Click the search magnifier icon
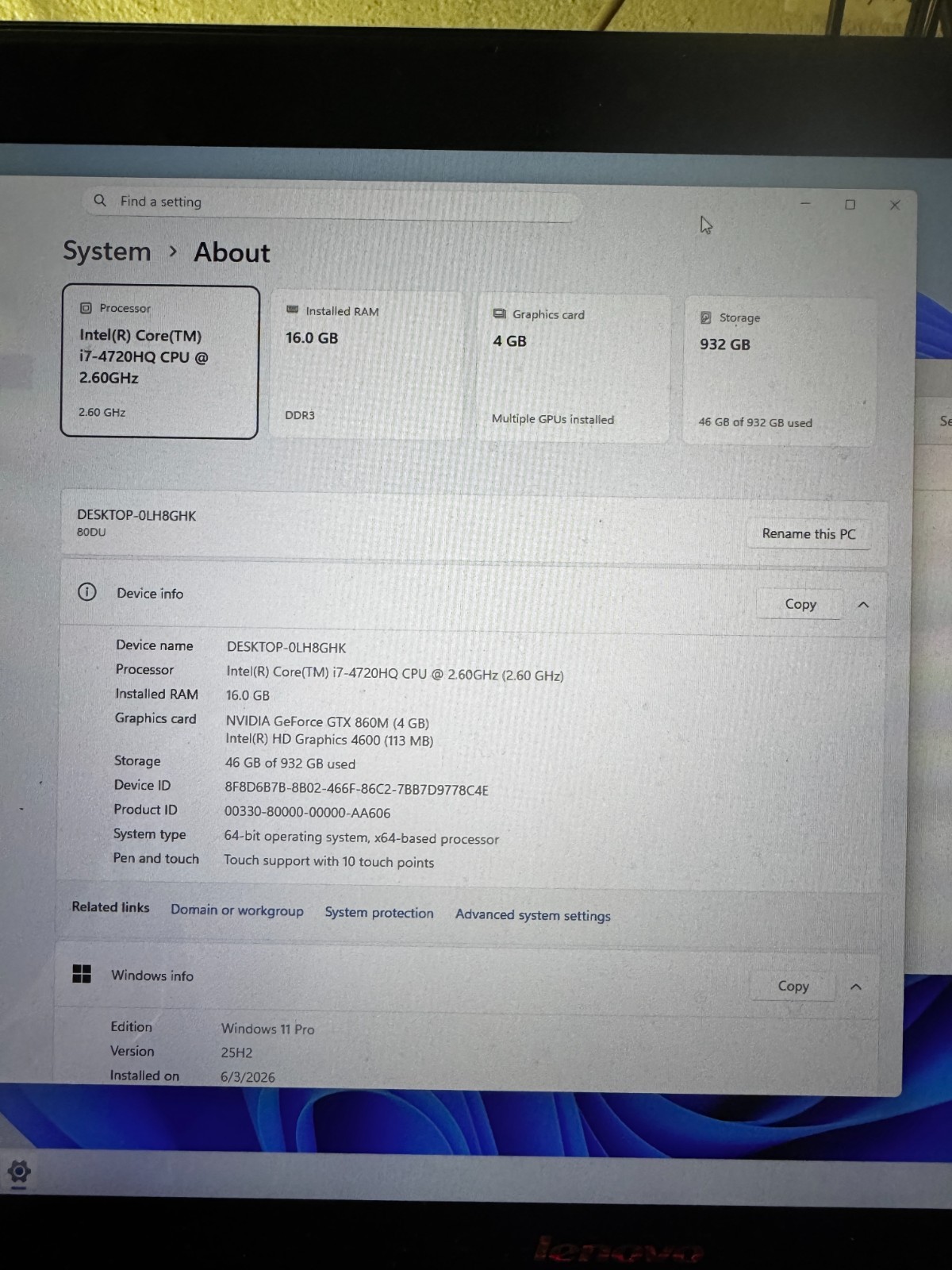This screenshot has height=1270, width=952. [x=100, y=200]
